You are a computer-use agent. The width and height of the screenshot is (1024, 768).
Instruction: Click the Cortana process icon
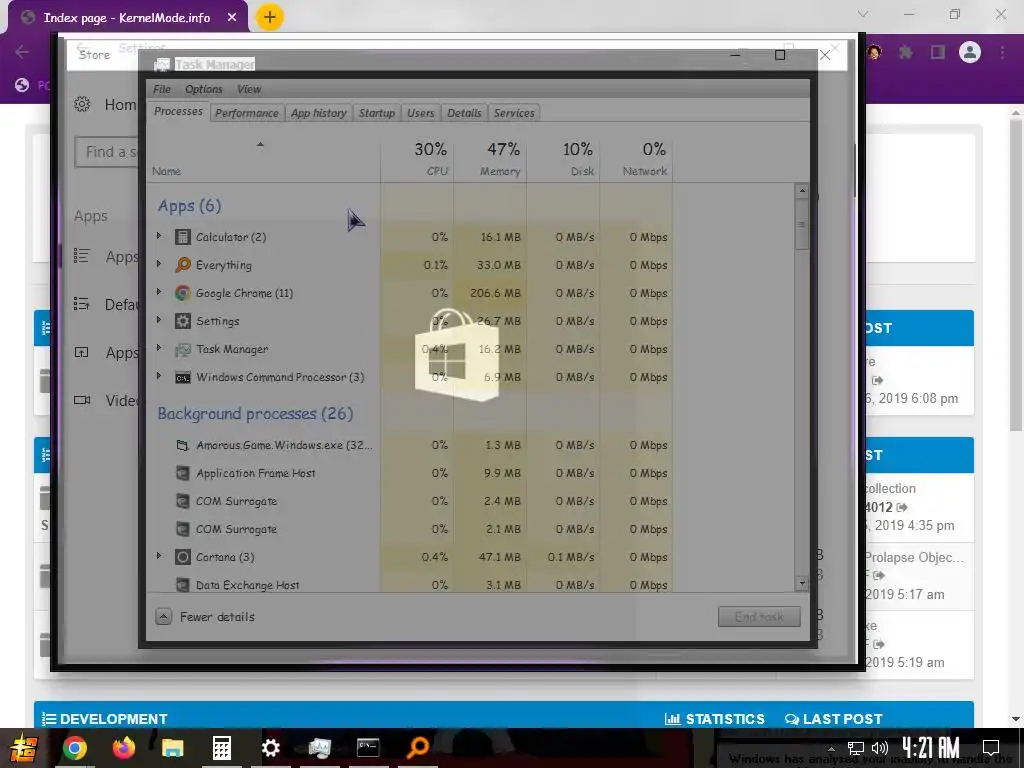tap(183, 557)
